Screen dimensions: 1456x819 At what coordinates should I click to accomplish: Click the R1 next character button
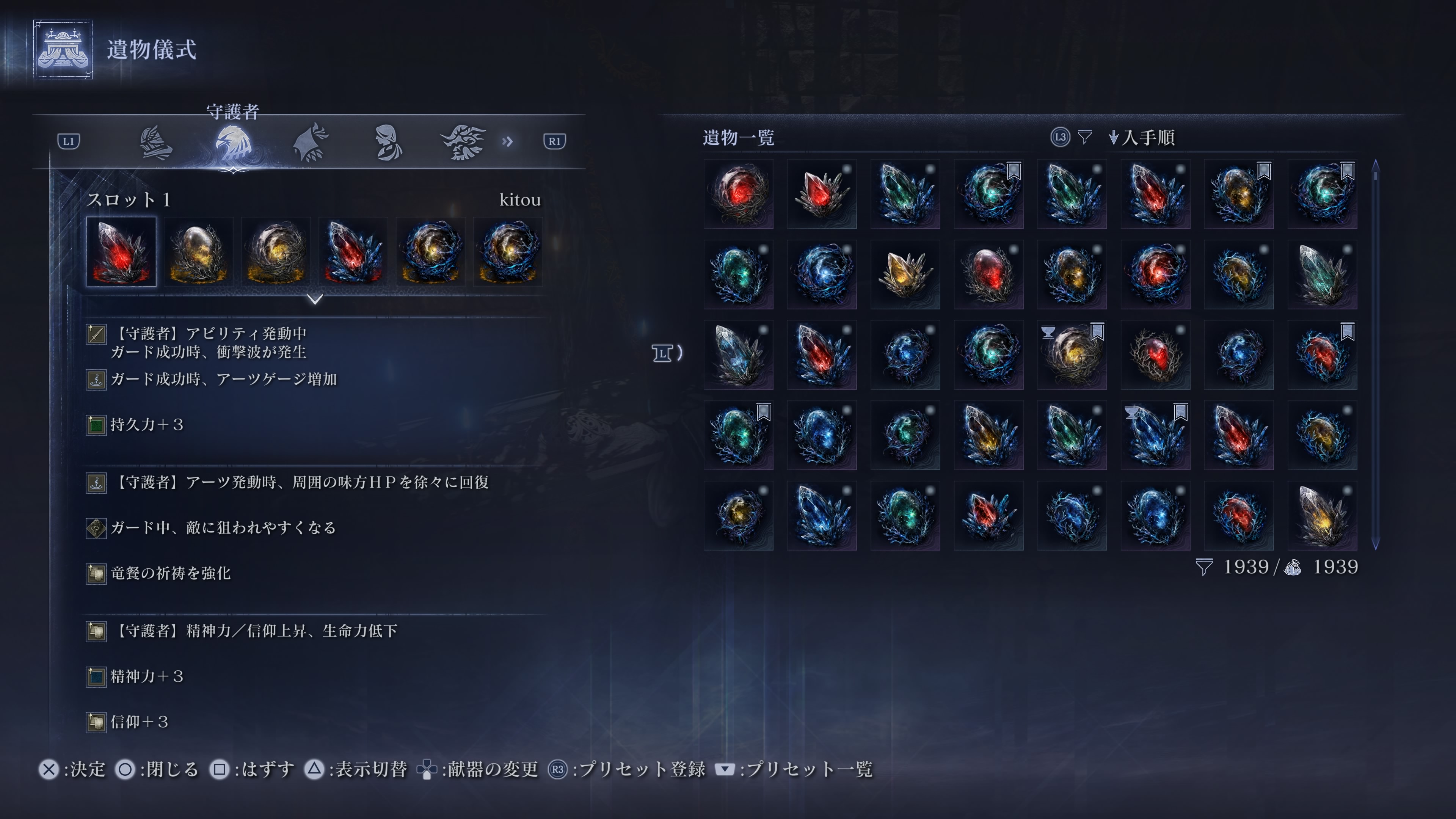[x=554, y=141]
